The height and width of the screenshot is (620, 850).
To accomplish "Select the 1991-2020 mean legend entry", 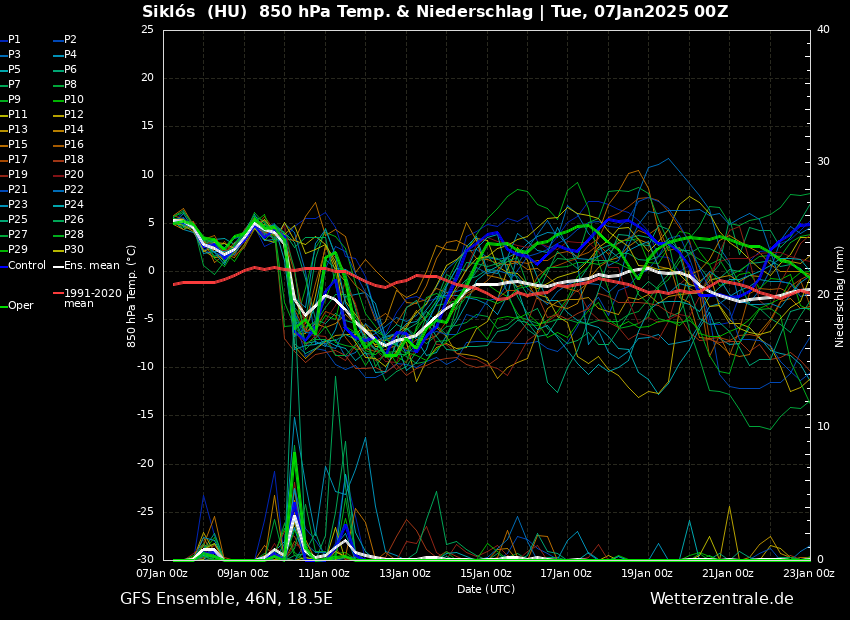I will (92, 298).
